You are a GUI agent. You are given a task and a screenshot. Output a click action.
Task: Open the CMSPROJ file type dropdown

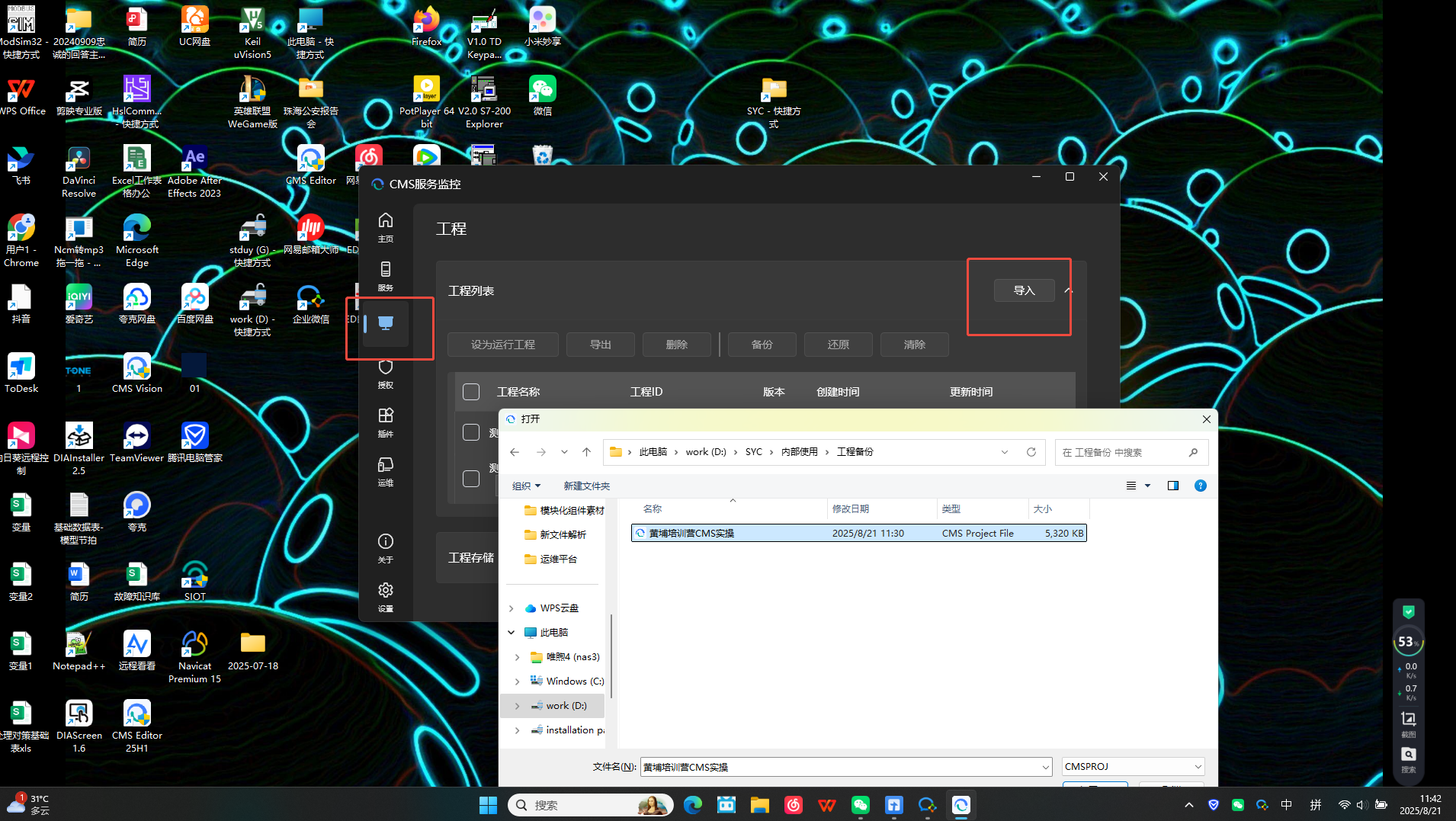pos(1133,767)
